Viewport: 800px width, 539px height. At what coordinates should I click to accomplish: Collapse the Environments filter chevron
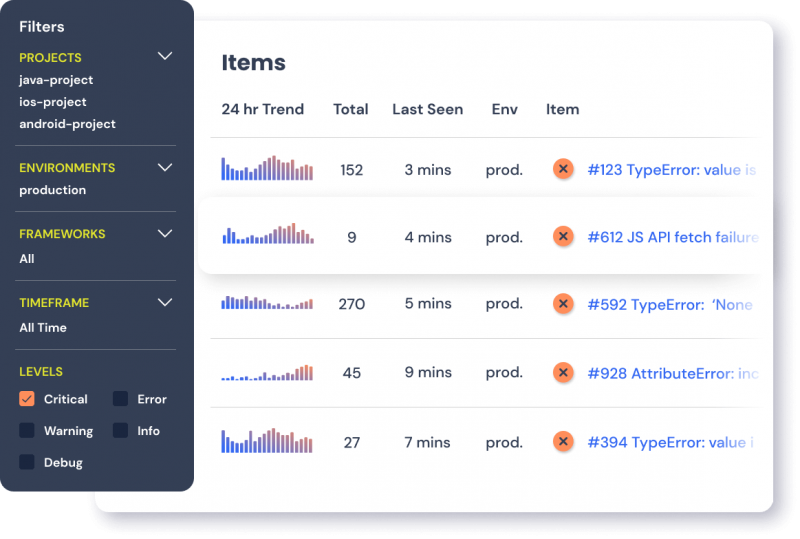[165, 167]
